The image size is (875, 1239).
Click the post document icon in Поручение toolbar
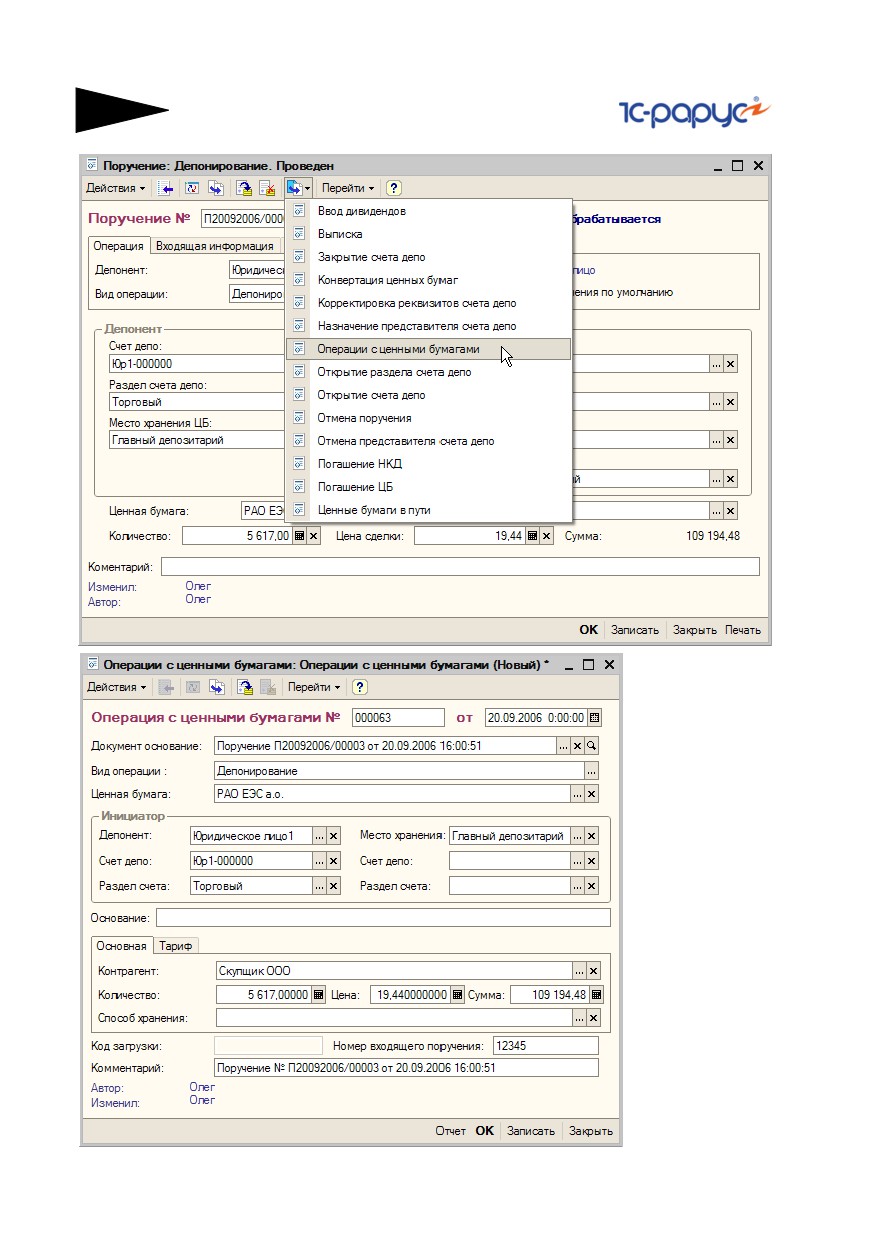244,188
